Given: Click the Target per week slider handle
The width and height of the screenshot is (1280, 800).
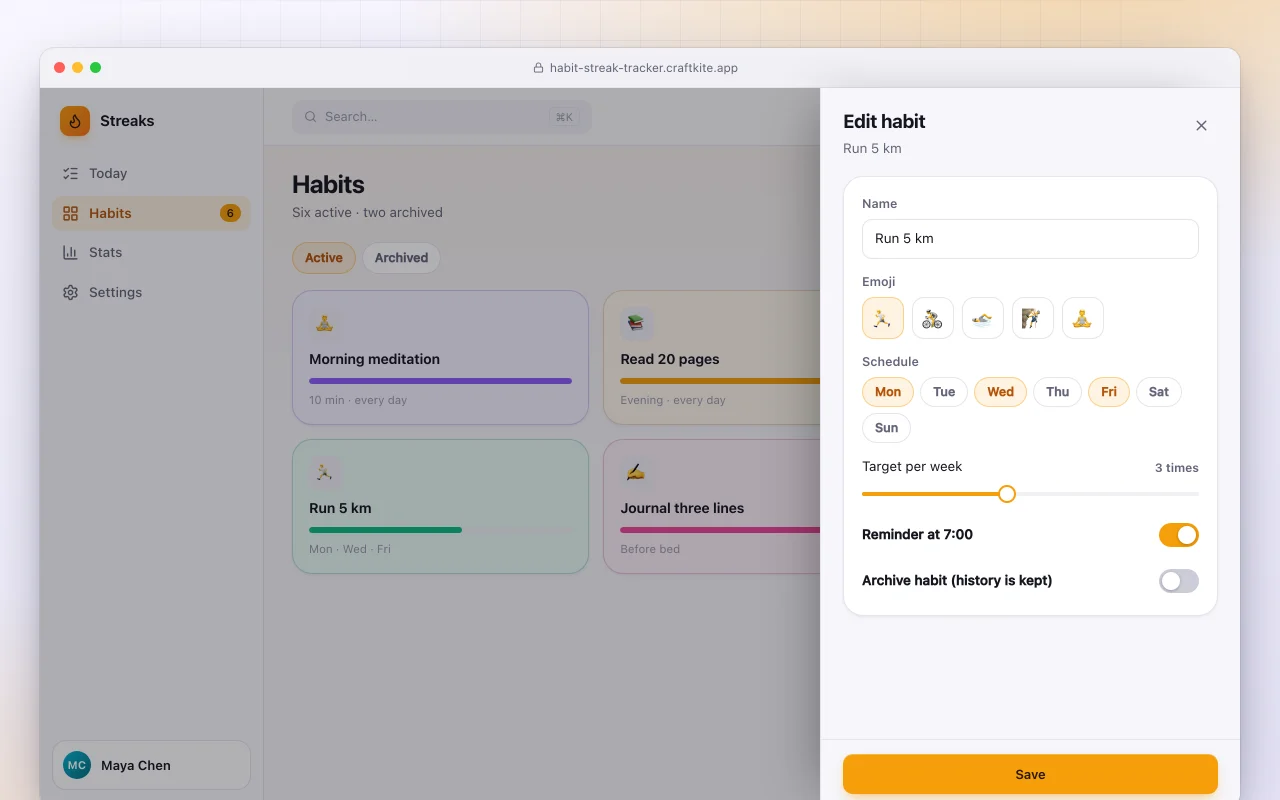Looking at the screenshot, I should coord(1007,494).
